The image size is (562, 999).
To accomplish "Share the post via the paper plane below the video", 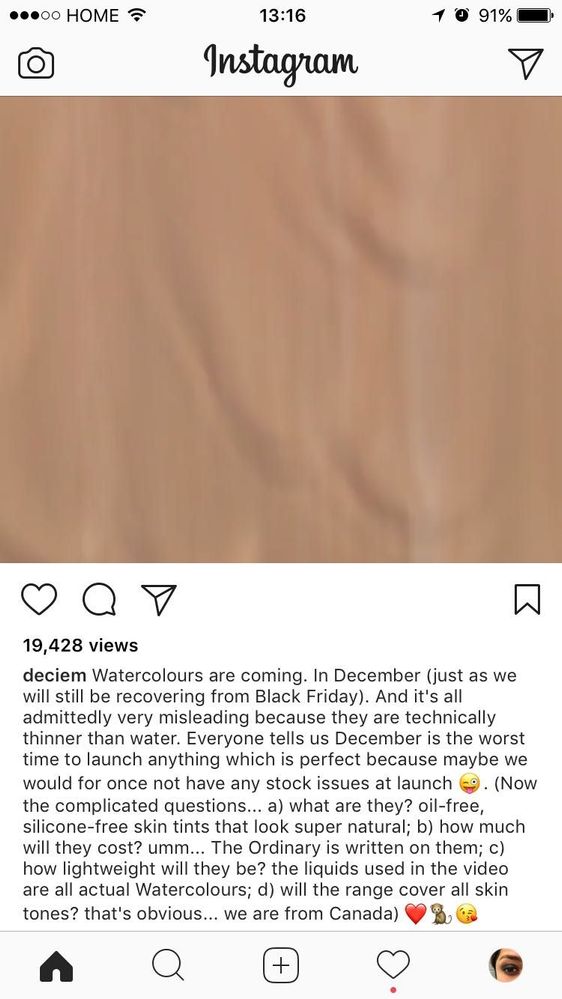I will point(159,600).
